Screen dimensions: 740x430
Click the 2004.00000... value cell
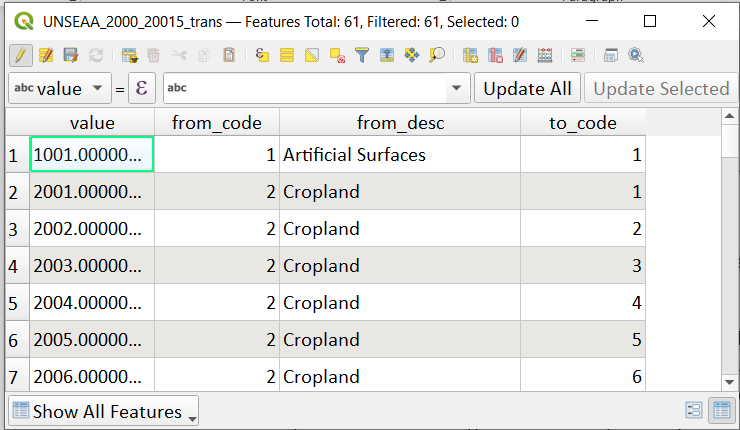(x=92, y=303)
